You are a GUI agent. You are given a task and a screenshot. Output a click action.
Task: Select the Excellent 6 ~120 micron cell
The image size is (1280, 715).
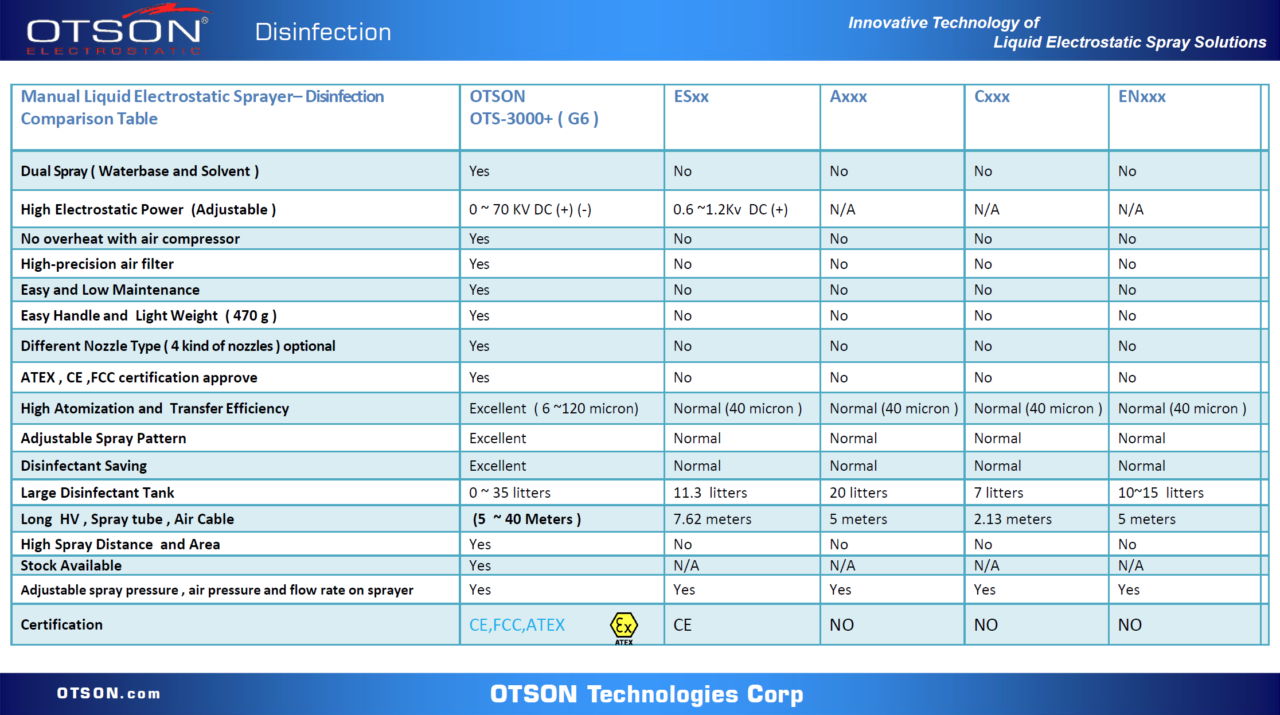tap(553, 408)
